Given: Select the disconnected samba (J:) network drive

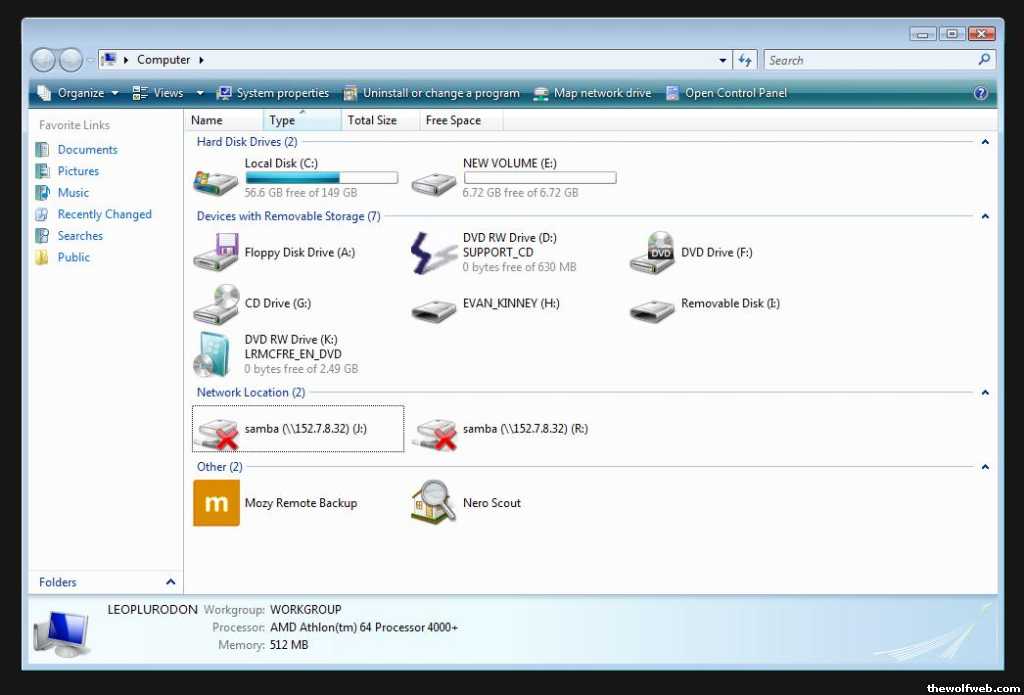Looking at the screenshot, I should 216,430.
